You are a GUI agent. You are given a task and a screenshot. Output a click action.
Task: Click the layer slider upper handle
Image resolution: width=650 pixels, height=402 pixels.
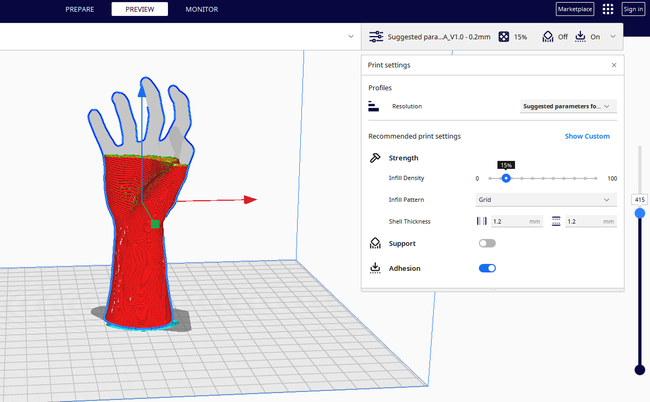(x=640, y=213)
